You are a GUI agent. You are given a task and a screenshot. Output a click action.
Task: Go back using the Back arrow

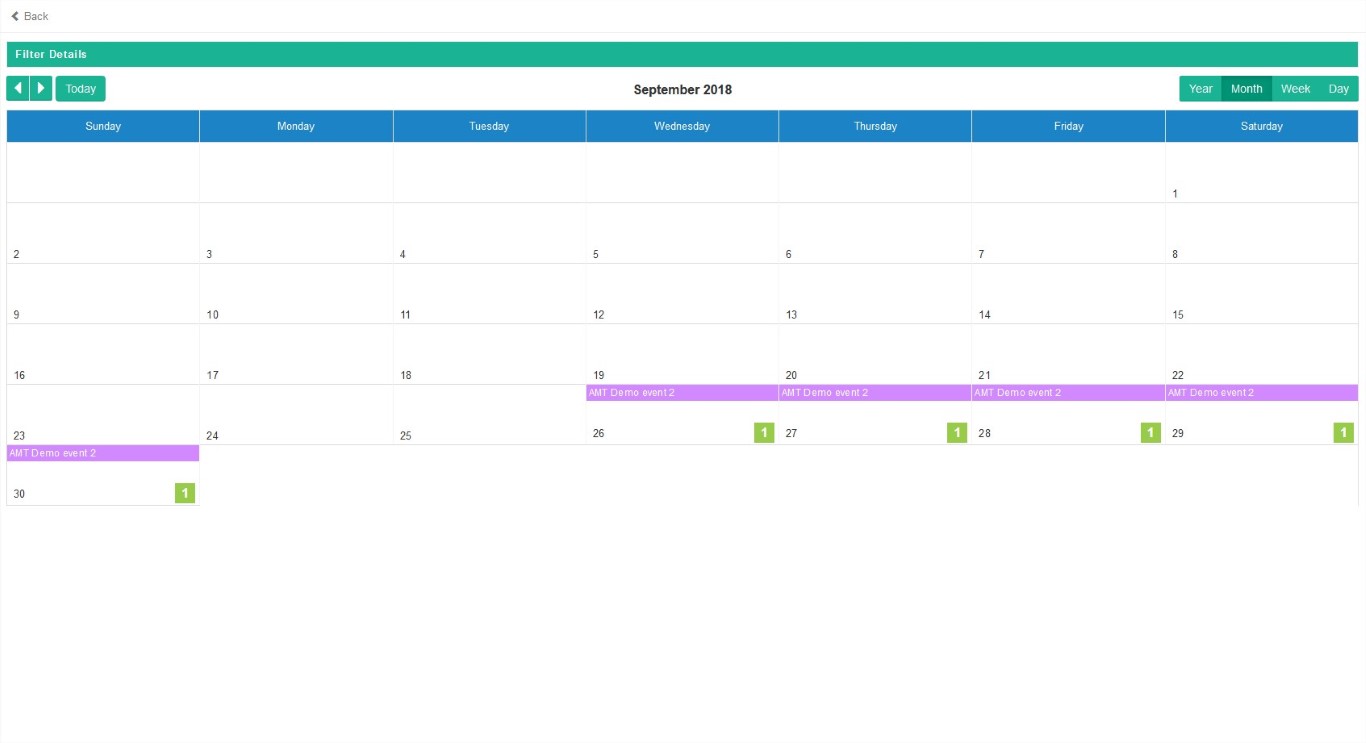15,16
